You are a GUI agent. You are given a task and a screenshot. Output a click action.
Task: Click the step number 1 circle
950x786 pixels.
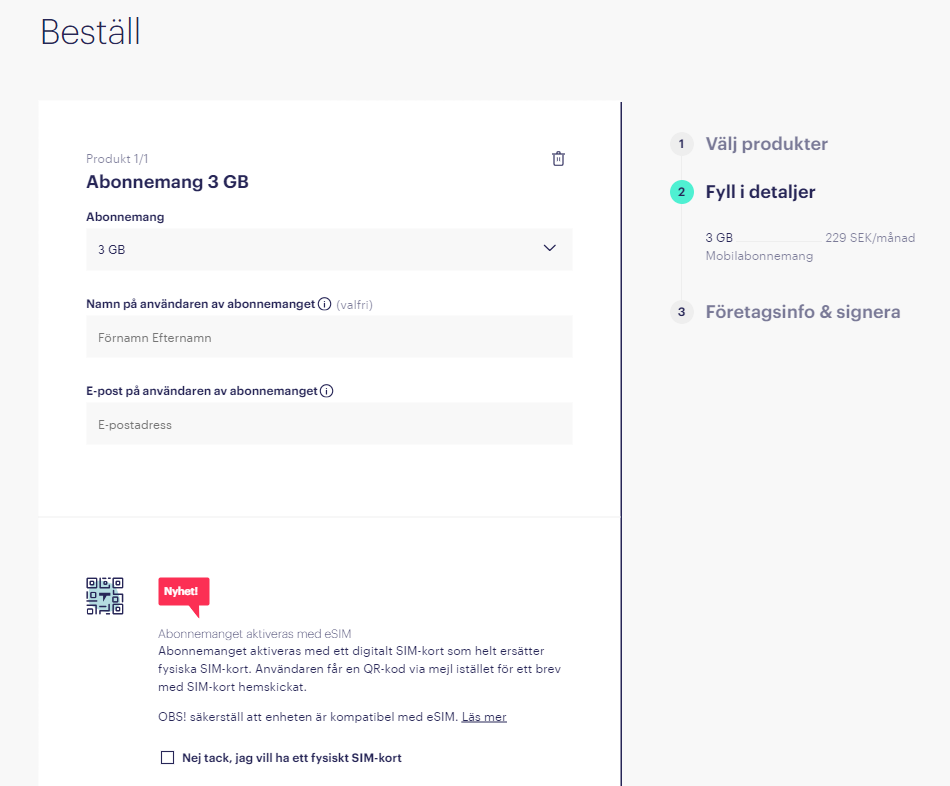tap(682, 144)
